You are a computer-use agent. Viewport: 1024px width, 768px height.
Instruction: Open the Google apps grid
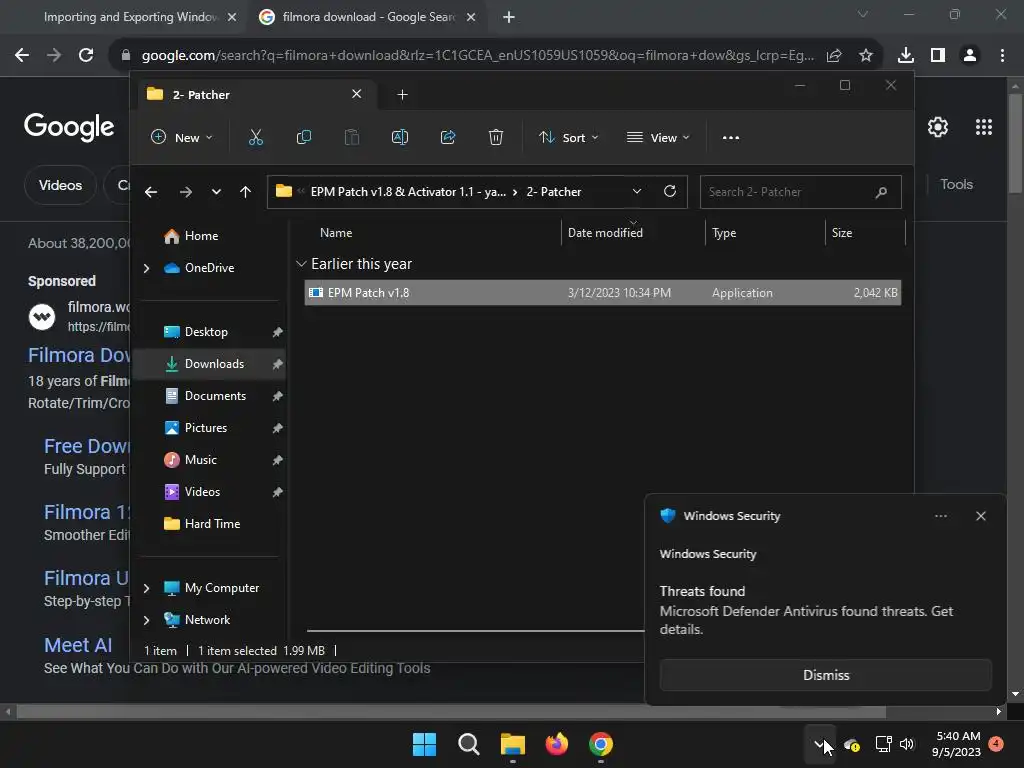(984, 127)
